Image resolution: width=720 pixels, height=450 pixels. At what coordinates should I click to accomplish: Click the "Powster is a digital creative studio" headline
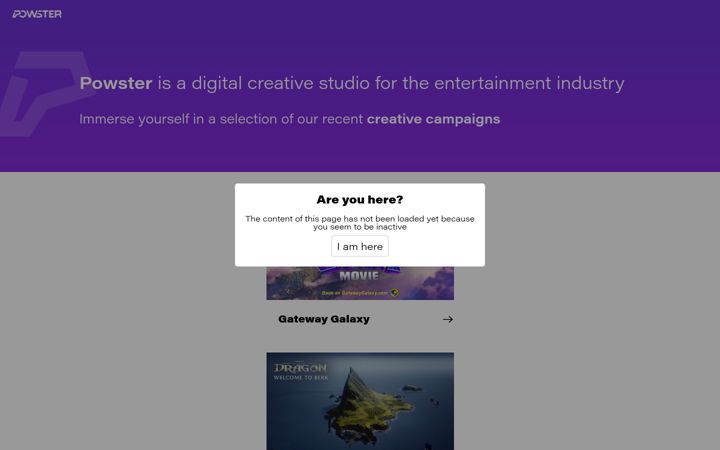tap(352, 83)
